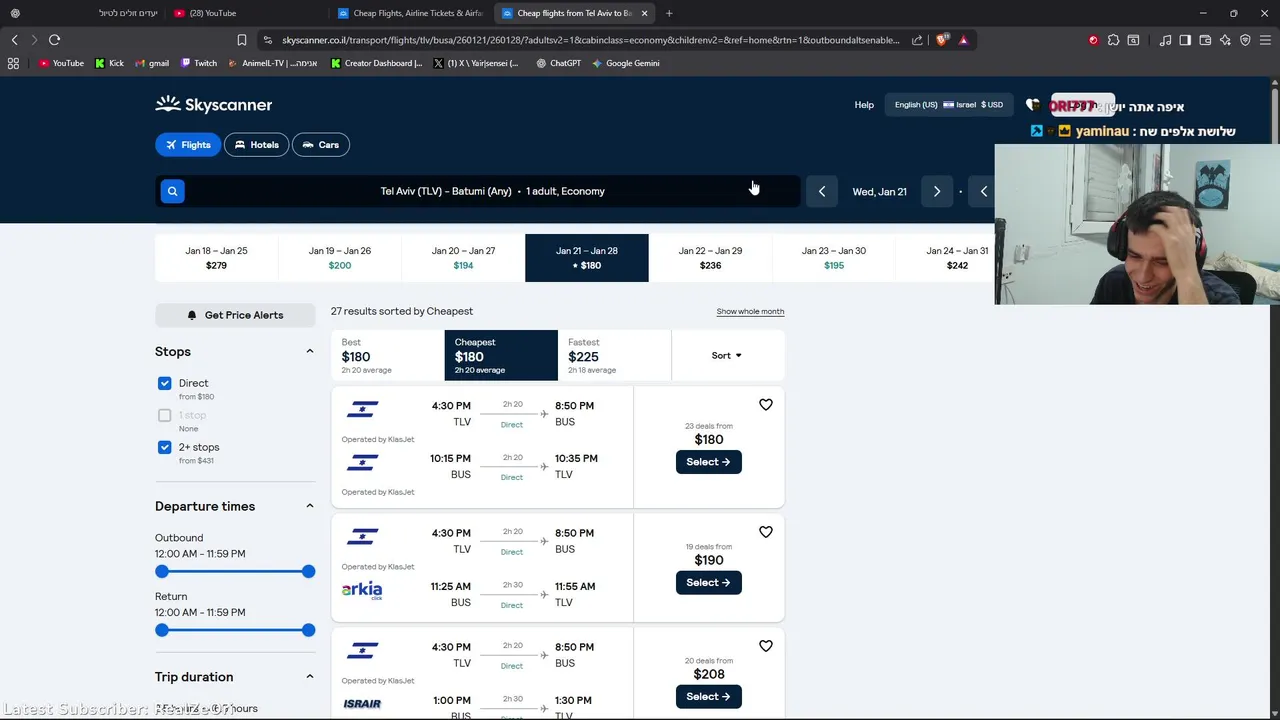Collapse the Departure times section
Screen dimensions: 1280x720
click(309, 506)
